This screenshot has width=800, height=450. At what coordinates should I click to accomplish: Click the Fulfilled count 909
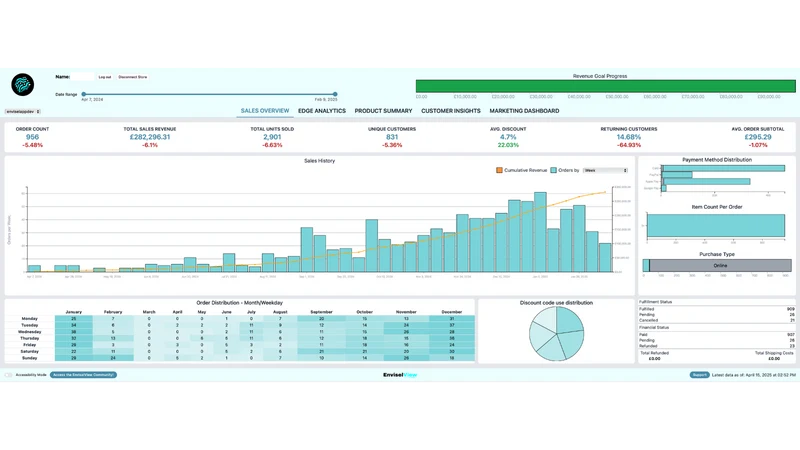(790, 309)
